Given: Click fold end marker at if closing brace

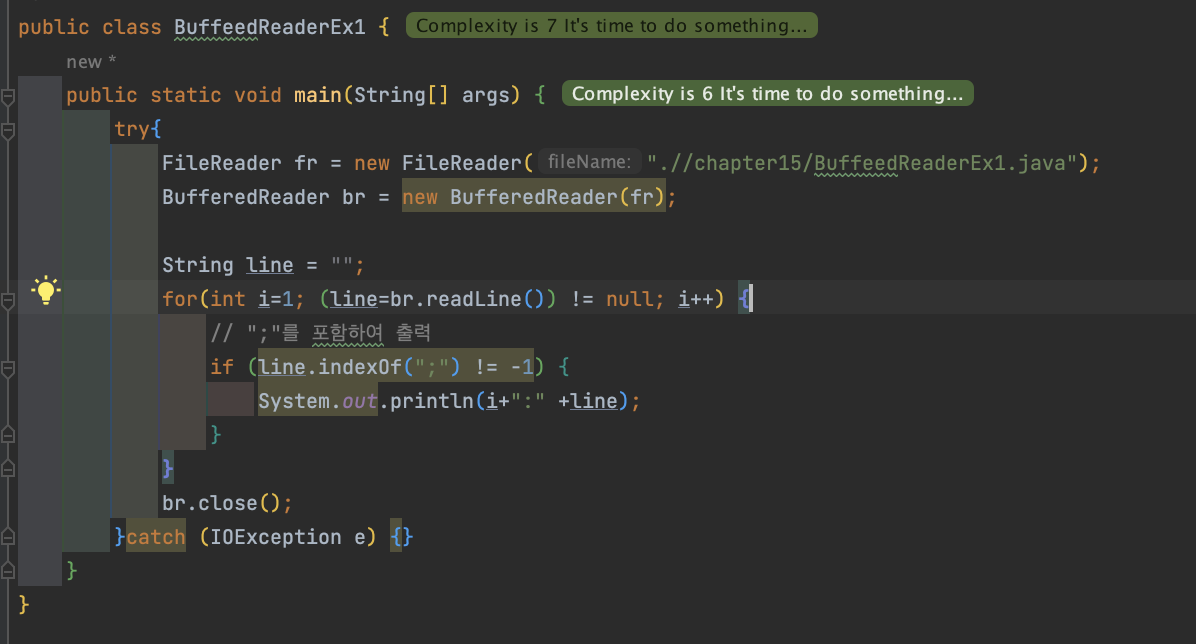Looking at the screenshot, I should coord(8,435).
